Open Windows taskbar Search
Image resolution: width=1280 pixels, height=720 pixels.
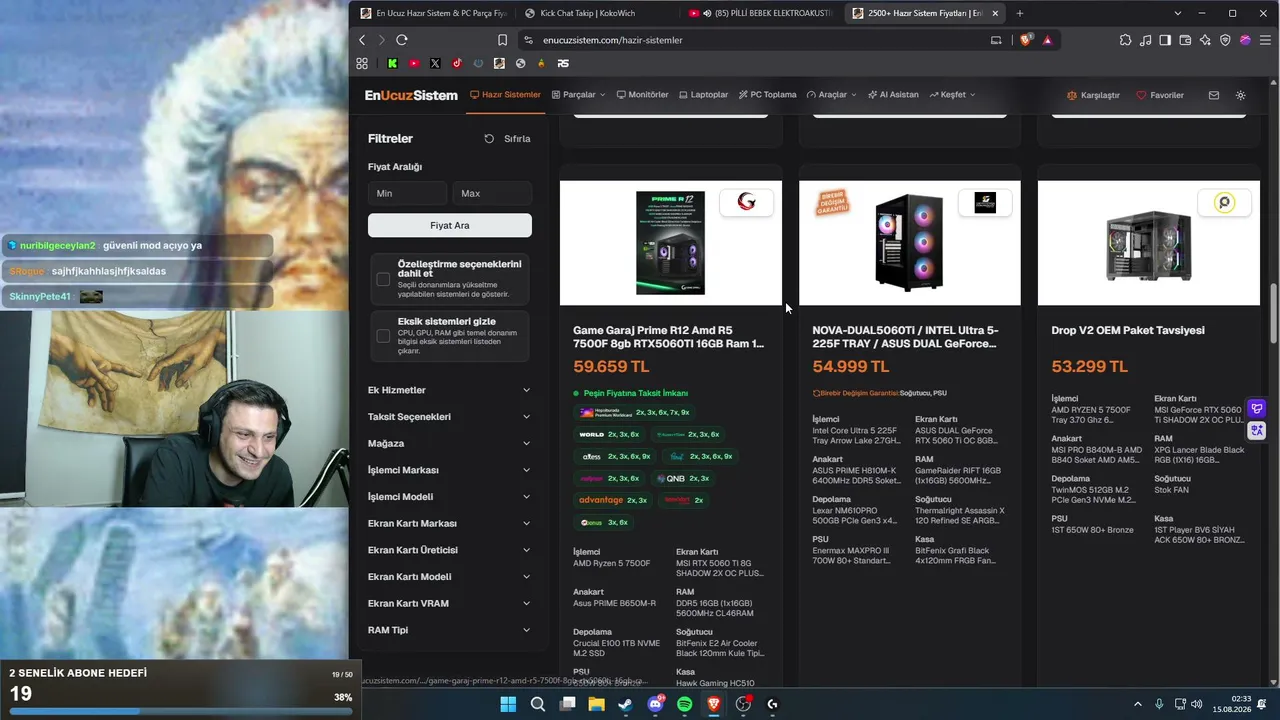pos(538,704)
